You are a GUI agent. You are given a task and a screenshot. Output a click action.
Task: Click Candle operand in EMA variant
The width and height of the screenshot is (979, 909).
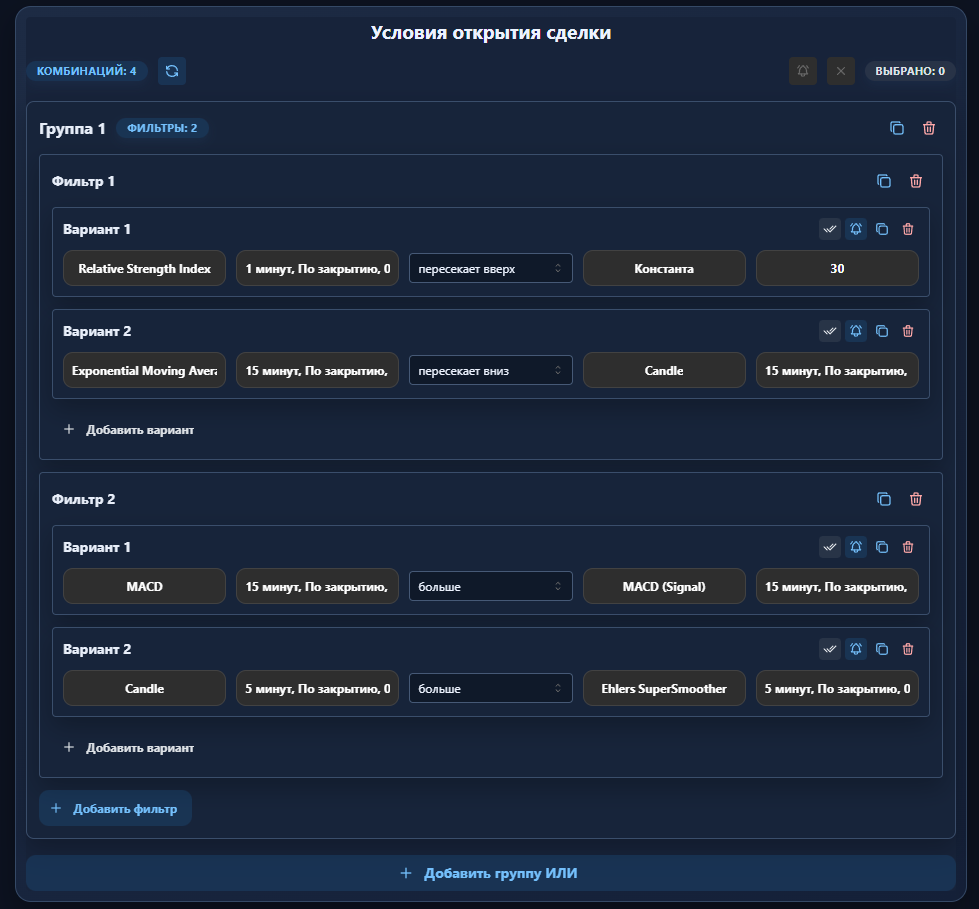(x=664, y=370)
